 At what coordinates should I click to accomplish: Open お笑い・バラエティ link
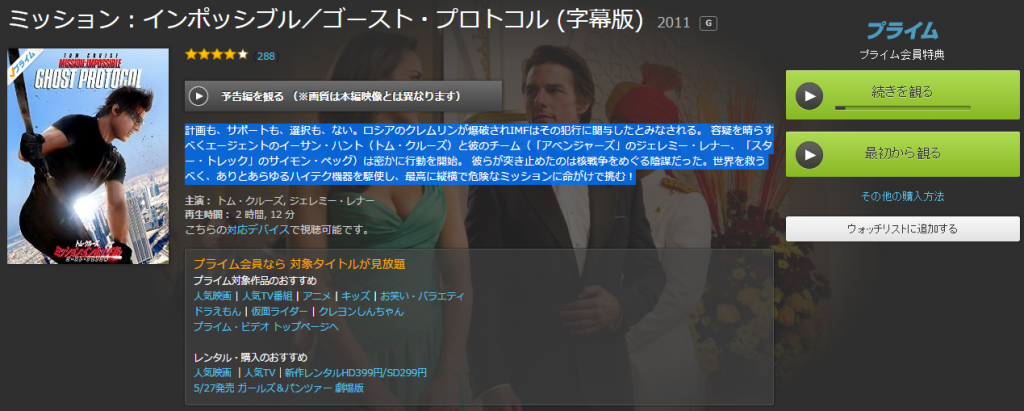pyautogui.click(x=423, y=296)
